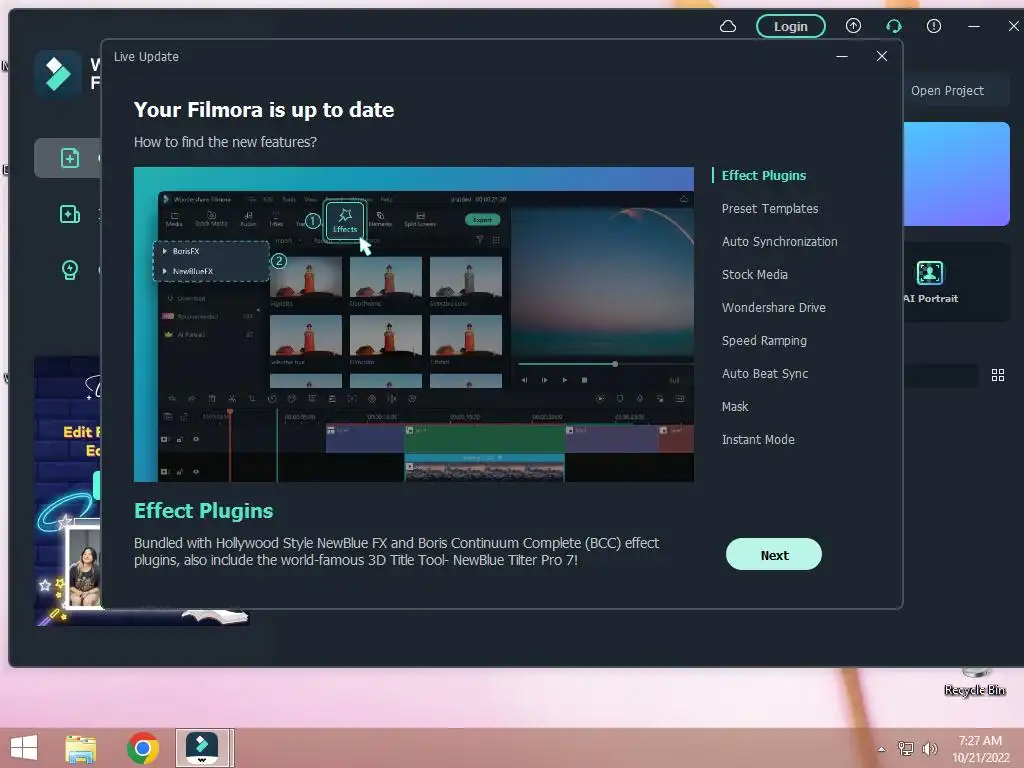Open the Recycle Bin on desktop

click(x=974, y=683)
